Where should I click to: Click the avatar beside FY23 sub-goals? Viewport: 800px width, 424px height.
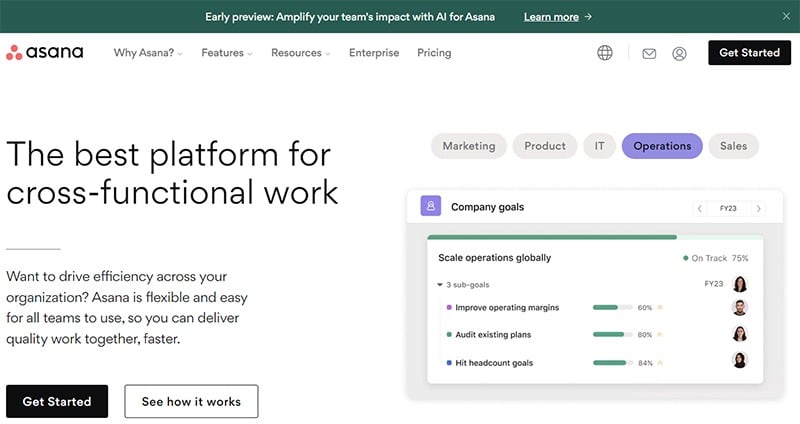(740, 284)
